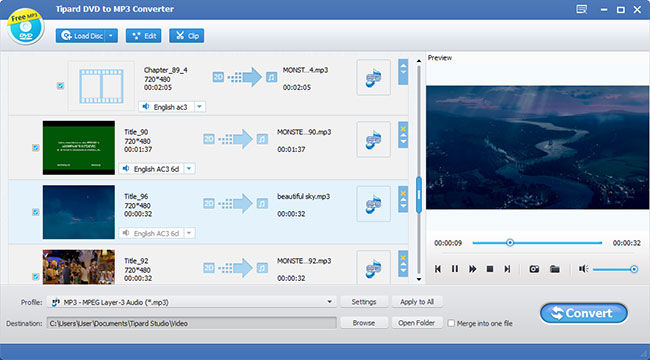Pause the preview playback
The width and height of the screenshot is (650, 360).
click(x=455, y=269)
